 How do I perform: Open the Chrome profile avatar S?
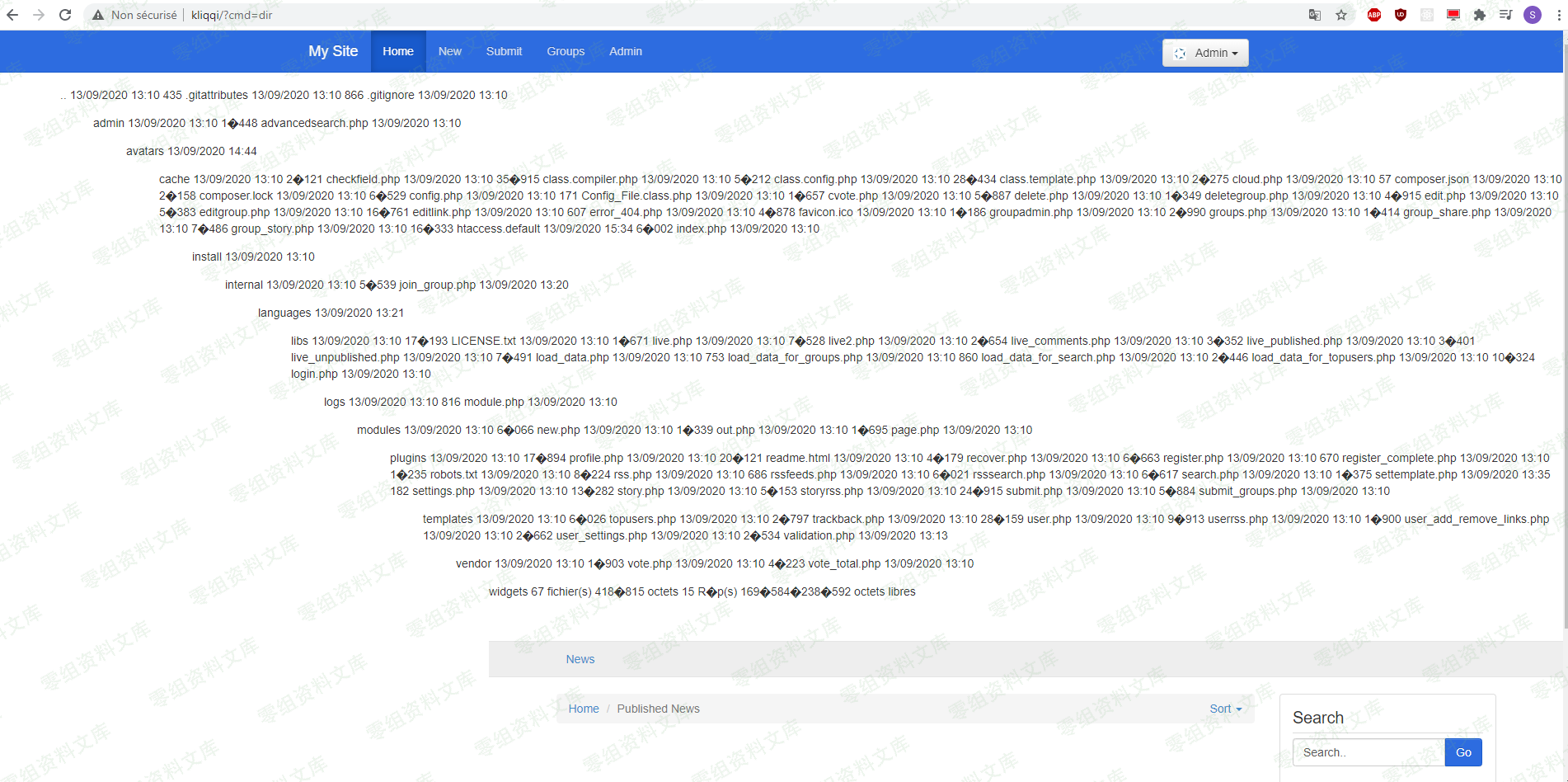1533,15
